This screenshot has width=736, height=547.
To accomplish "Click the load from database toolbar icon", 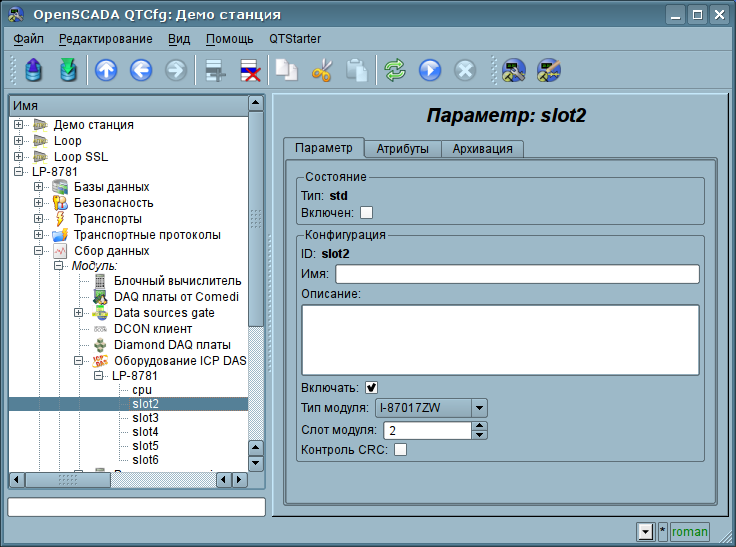I will pos(34,70).
